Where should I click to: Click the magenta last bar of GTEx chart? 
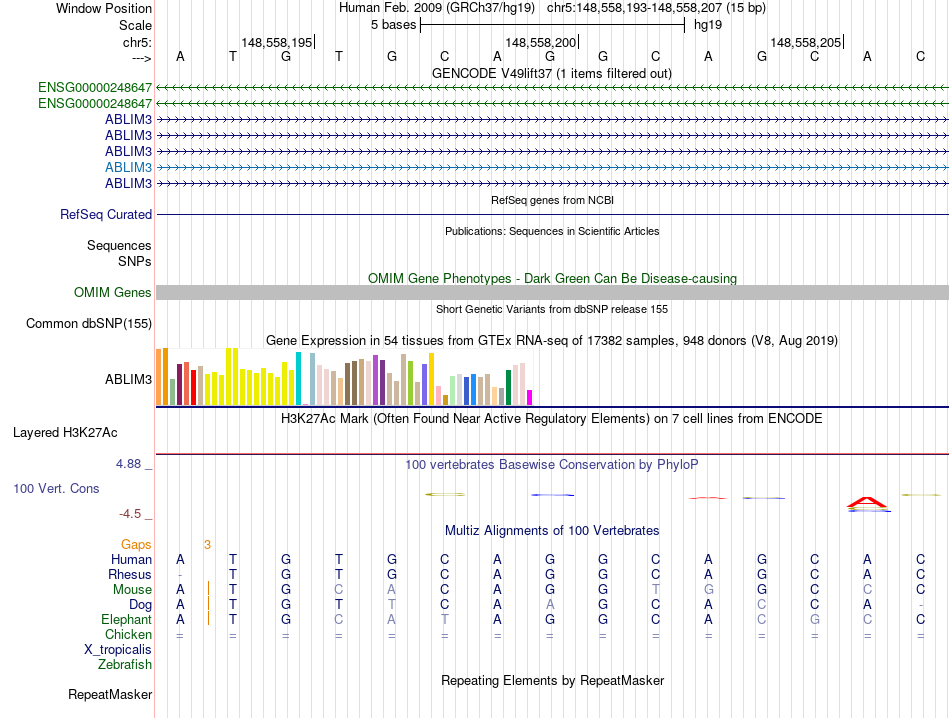click(x=529, y=397)
